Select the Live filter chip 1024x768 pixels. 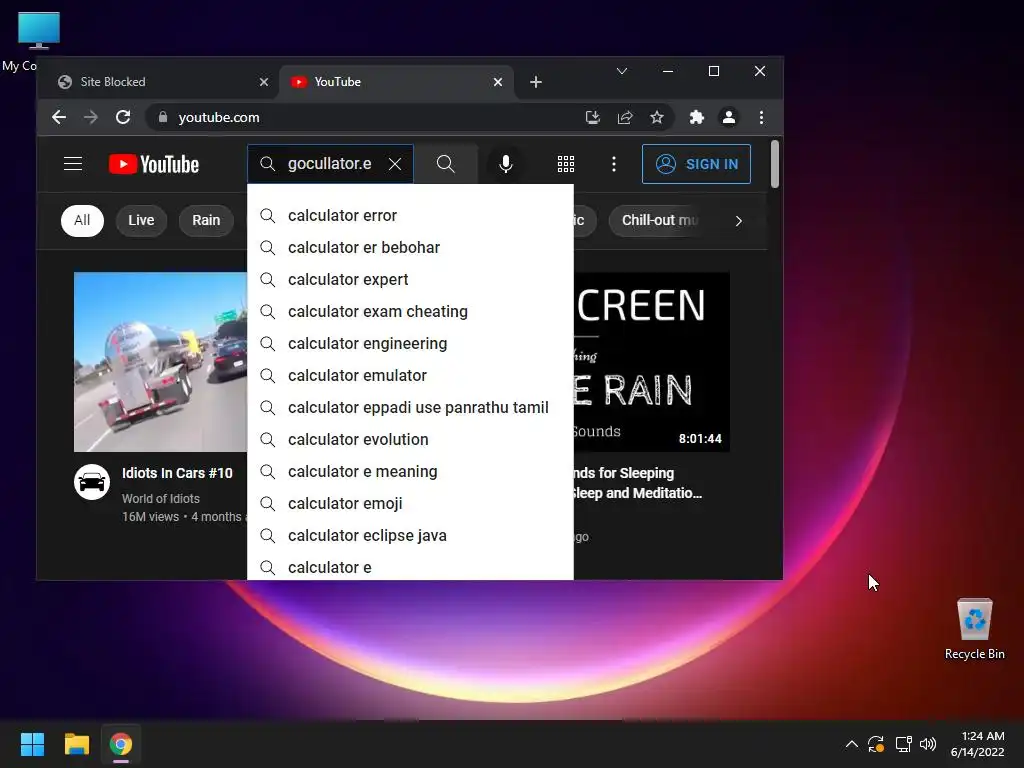(141, 221)
